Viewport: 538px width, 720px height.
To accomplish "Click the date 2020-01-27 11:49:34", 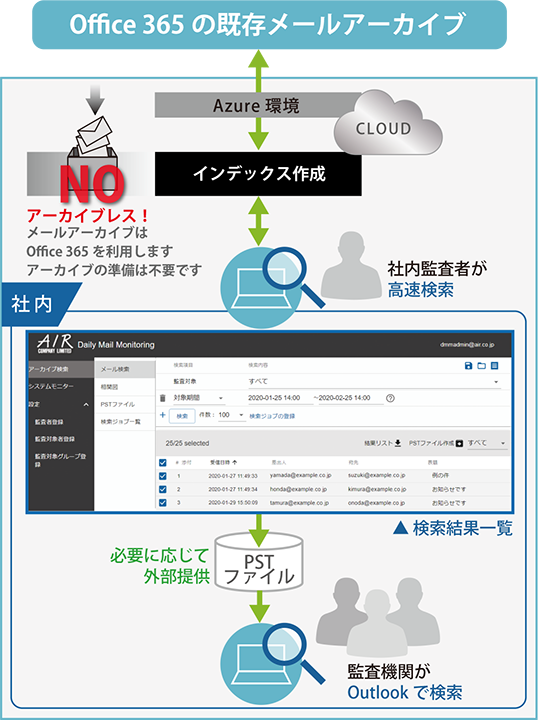I will [233, 489].
